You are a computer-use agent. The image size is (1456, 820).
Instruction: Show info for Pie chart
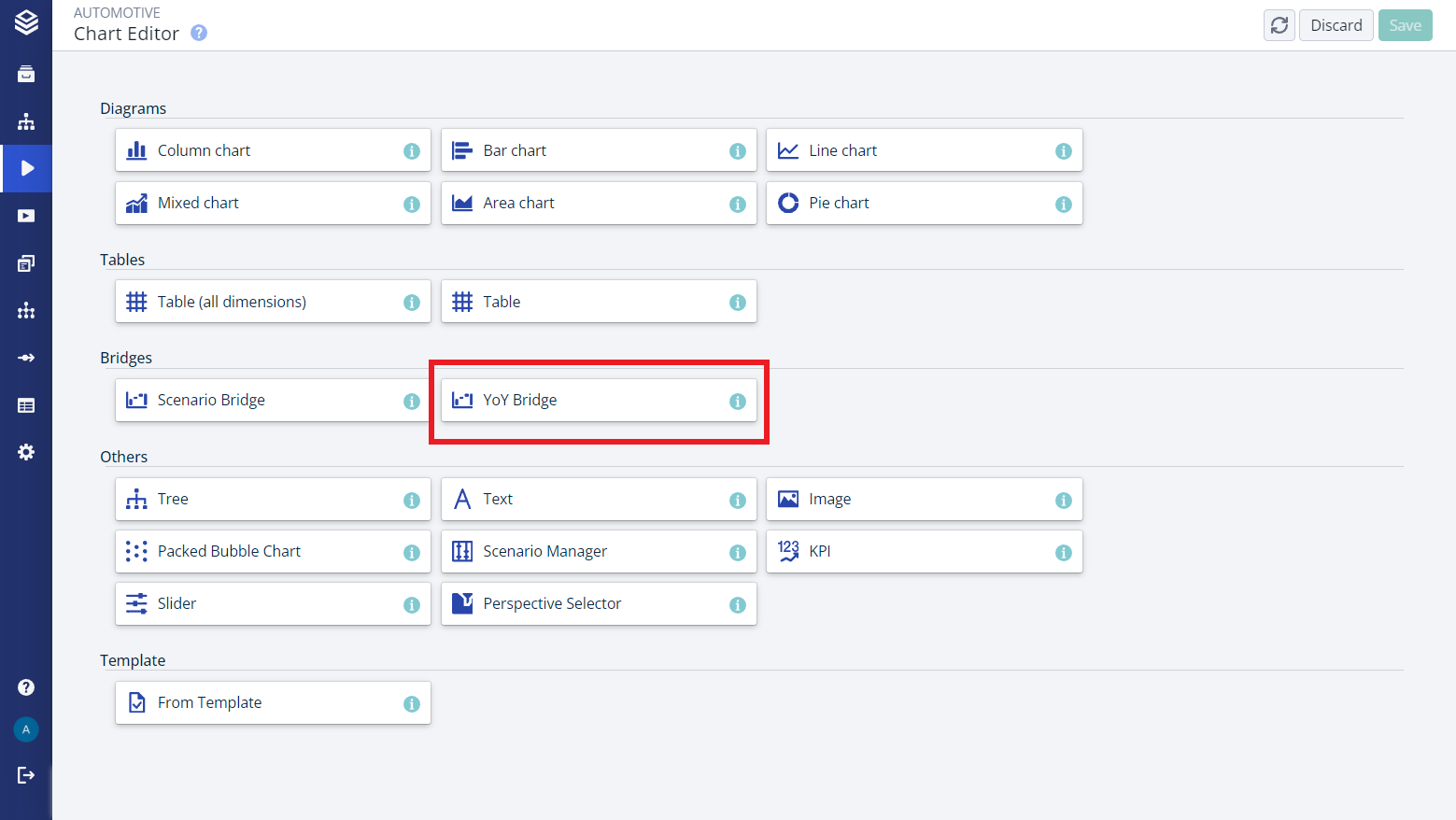pos(1063,205)
